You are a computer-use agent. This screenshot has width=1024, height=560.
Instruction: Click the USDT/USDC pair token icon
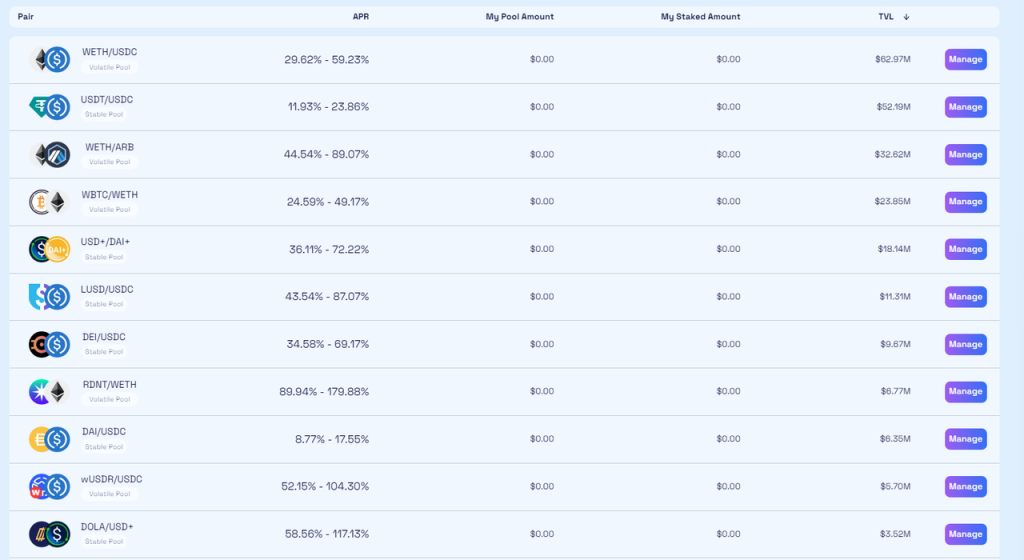tap(49, 107)
